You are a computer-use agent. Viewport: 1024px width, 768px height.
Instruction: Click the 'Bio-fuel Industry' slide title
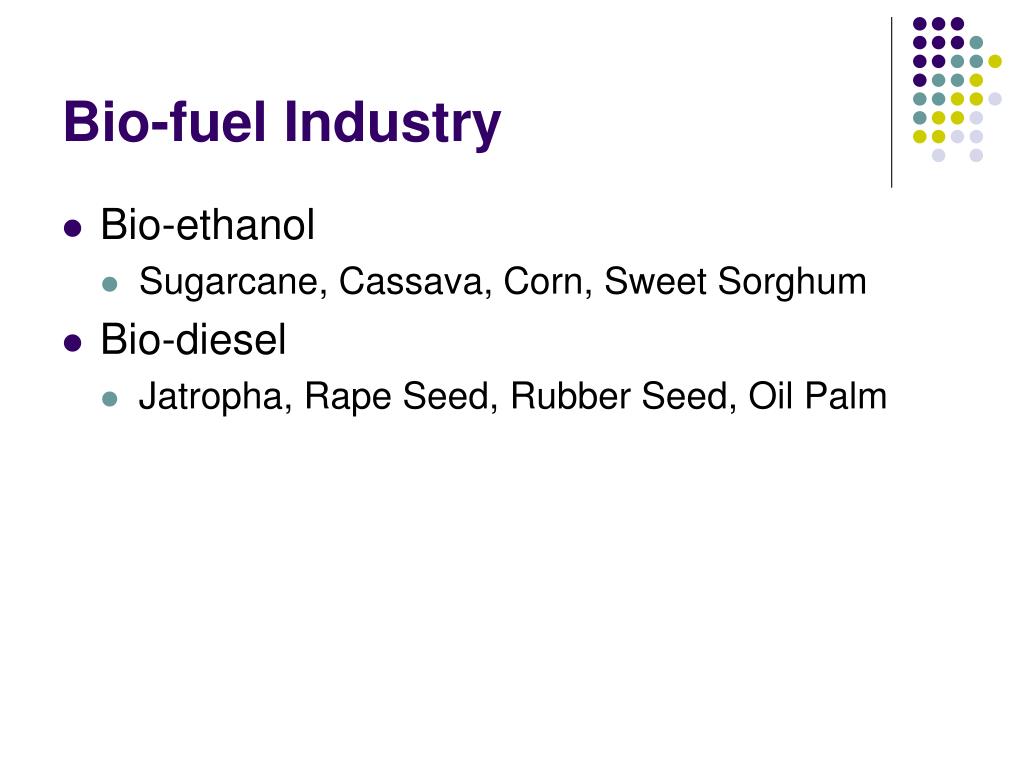coord(282,123)
